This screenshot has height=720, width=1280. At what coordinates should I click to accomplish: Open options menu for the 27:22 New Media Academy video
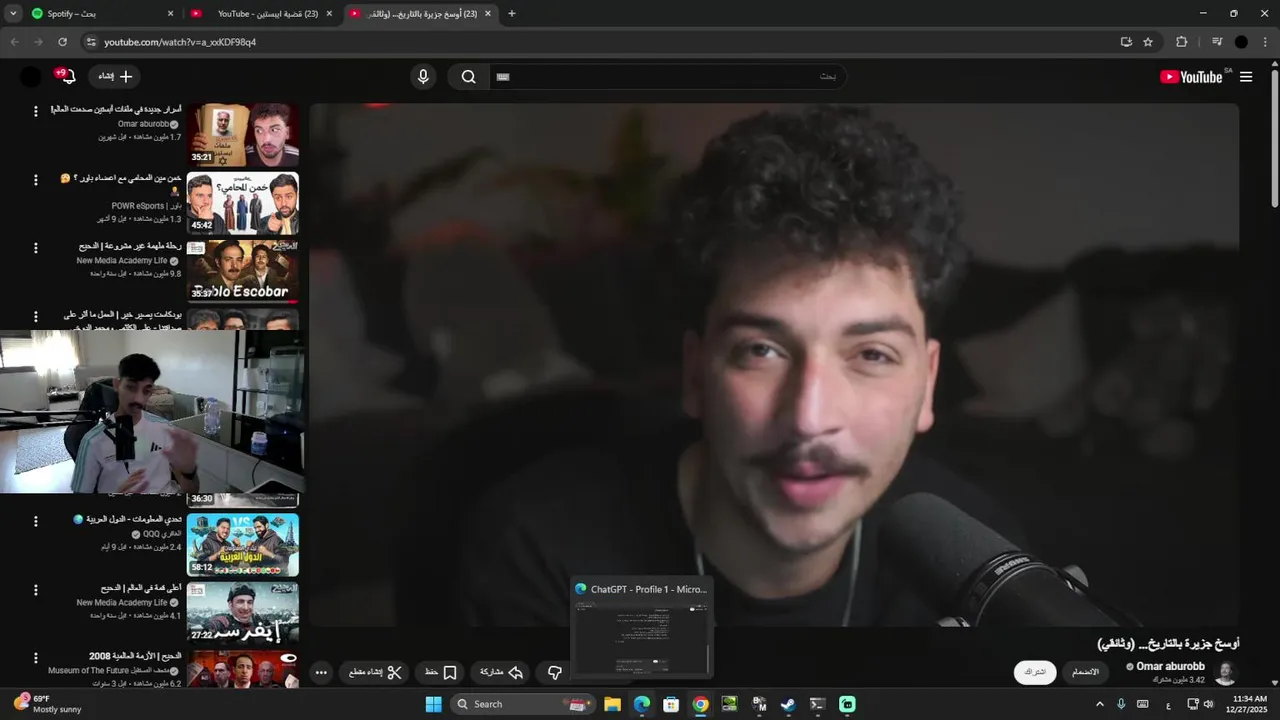[36, 590]
